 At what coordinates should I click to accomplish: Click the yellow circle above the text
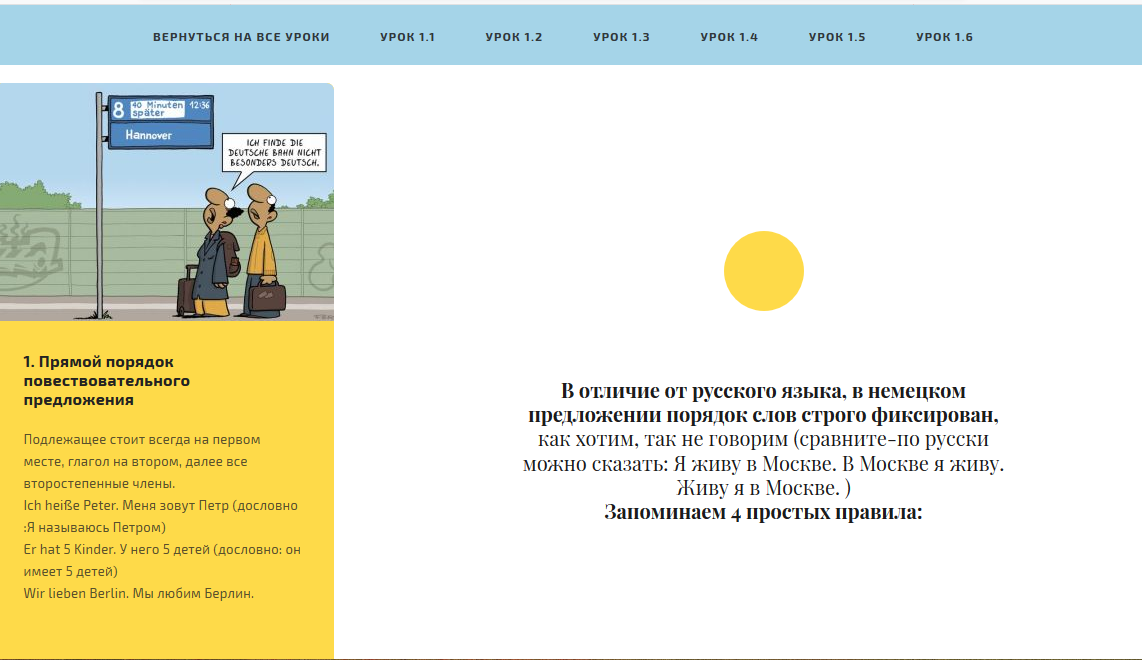(763, 271)
